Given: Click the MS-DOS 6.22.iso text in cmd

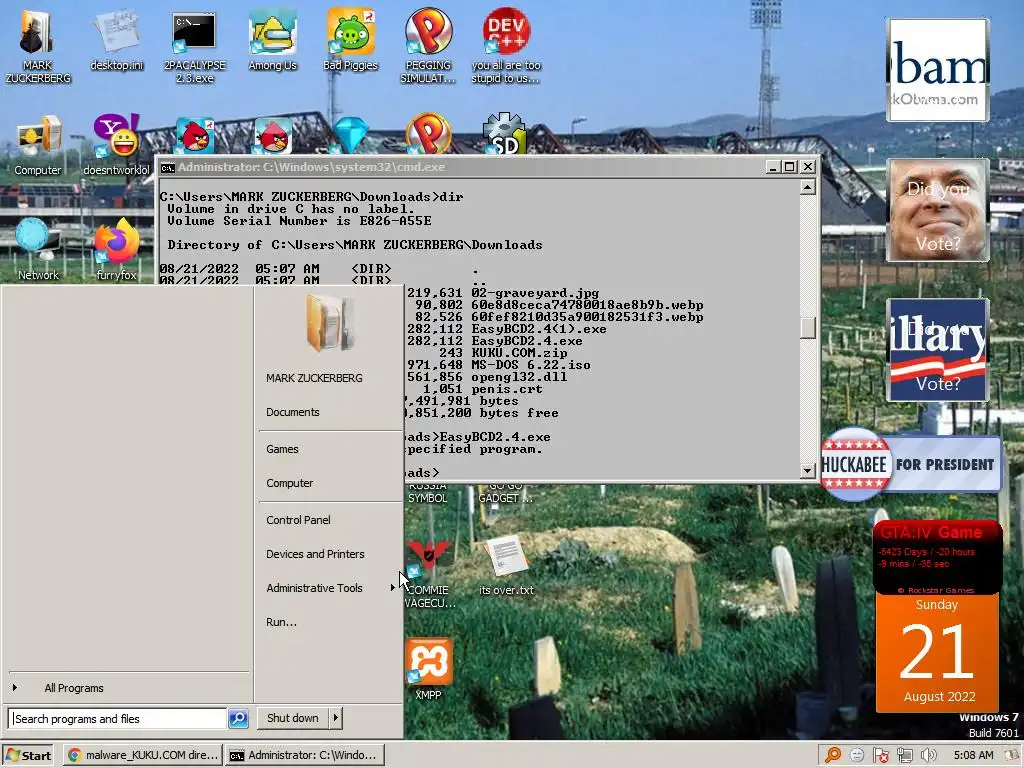Looking at the screenshot, I should tap(530, 365).
